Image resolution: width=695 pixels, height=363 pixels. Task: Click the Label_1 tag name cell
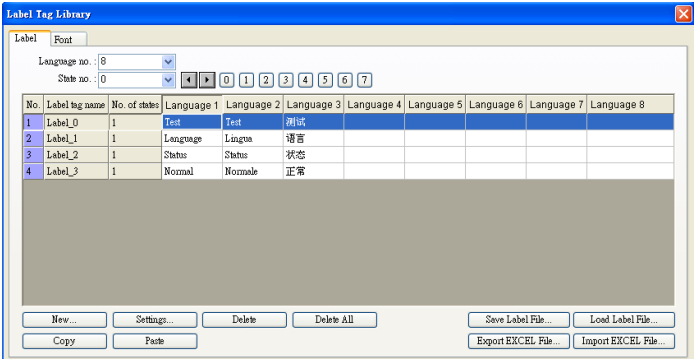pos(76,139)
